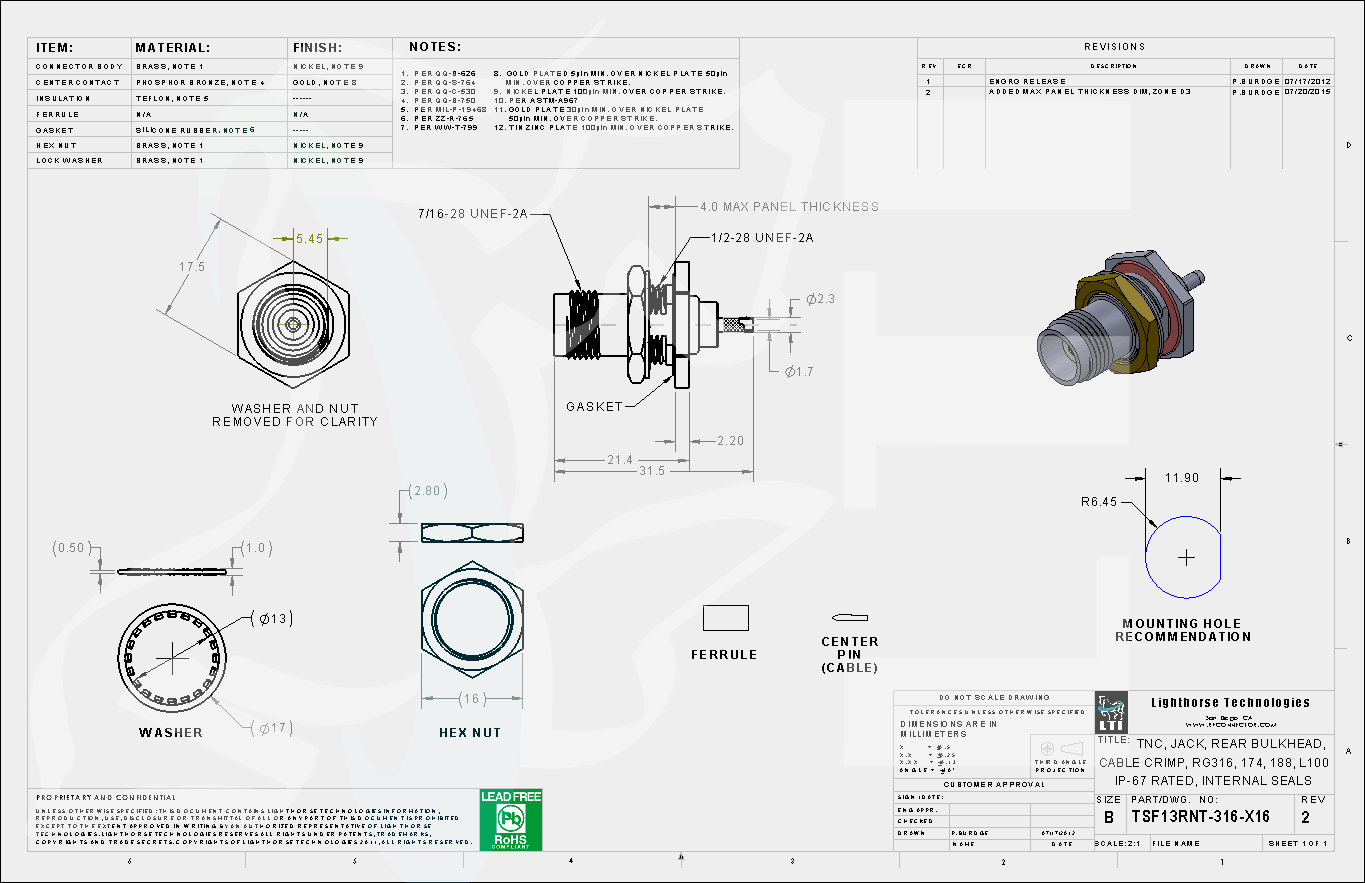
Task: Click the highlighted 5.45 dimension value
Action: pyautogui.click(x=309, y=239)
